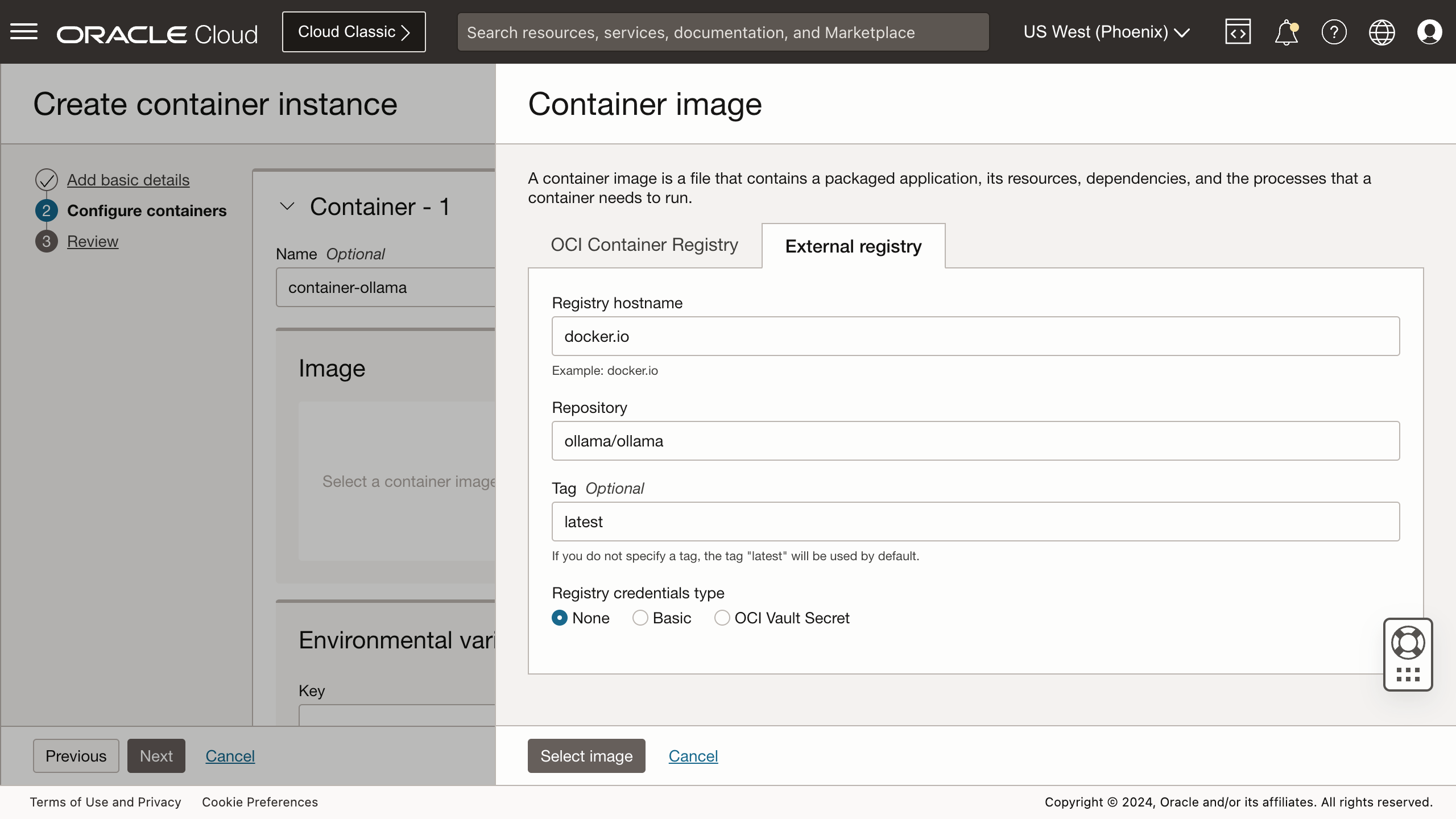Click the Tag input field
The width and height of the screenshot is (1456, 819).
click(975, 522)
